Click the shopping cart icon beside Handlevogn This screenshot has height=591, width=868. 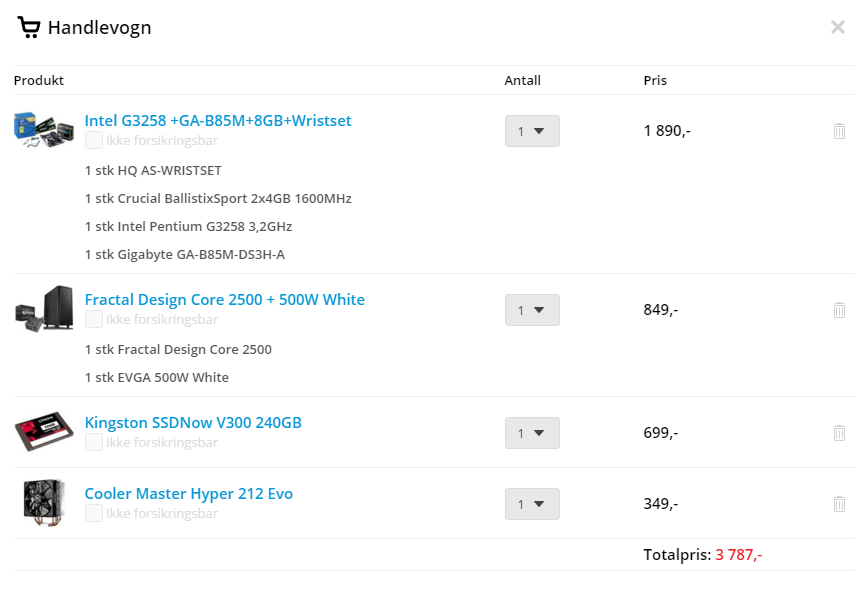click(29, 27)
